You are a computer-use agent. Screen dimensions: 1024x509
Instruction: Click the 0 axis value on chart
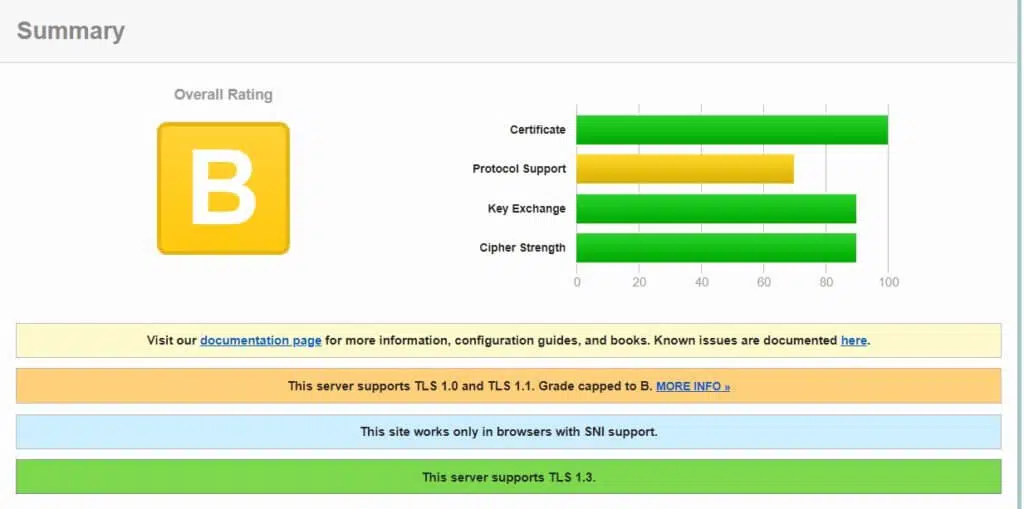[577, 282]
